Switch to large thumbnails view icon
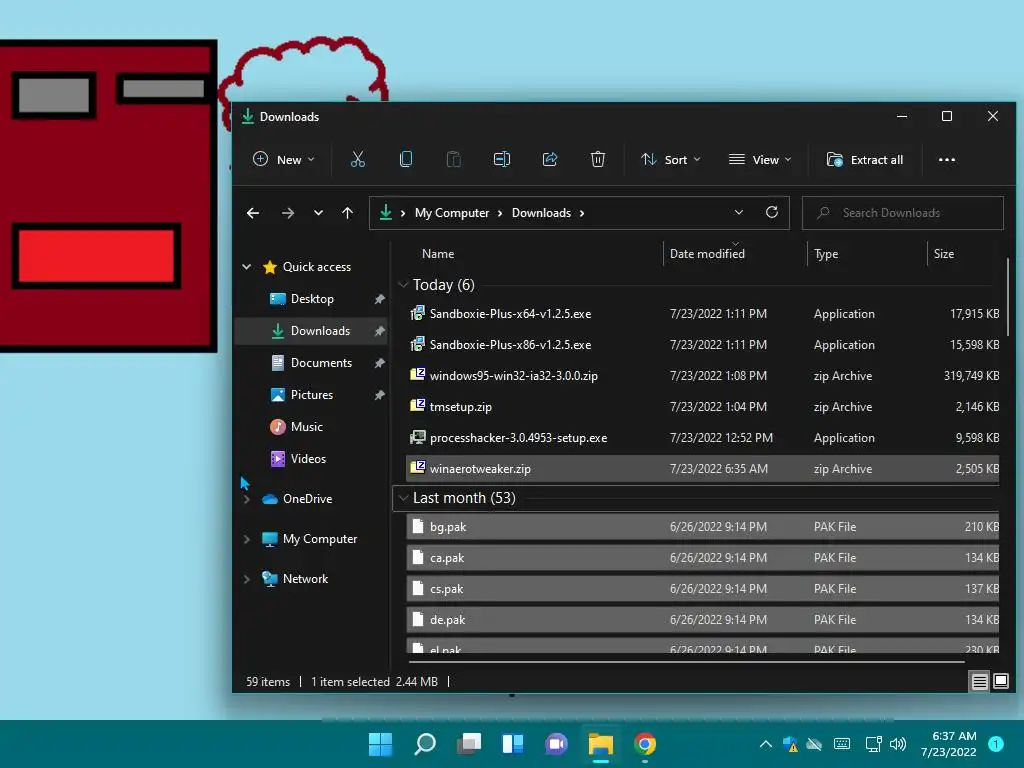 [1000, 682]
